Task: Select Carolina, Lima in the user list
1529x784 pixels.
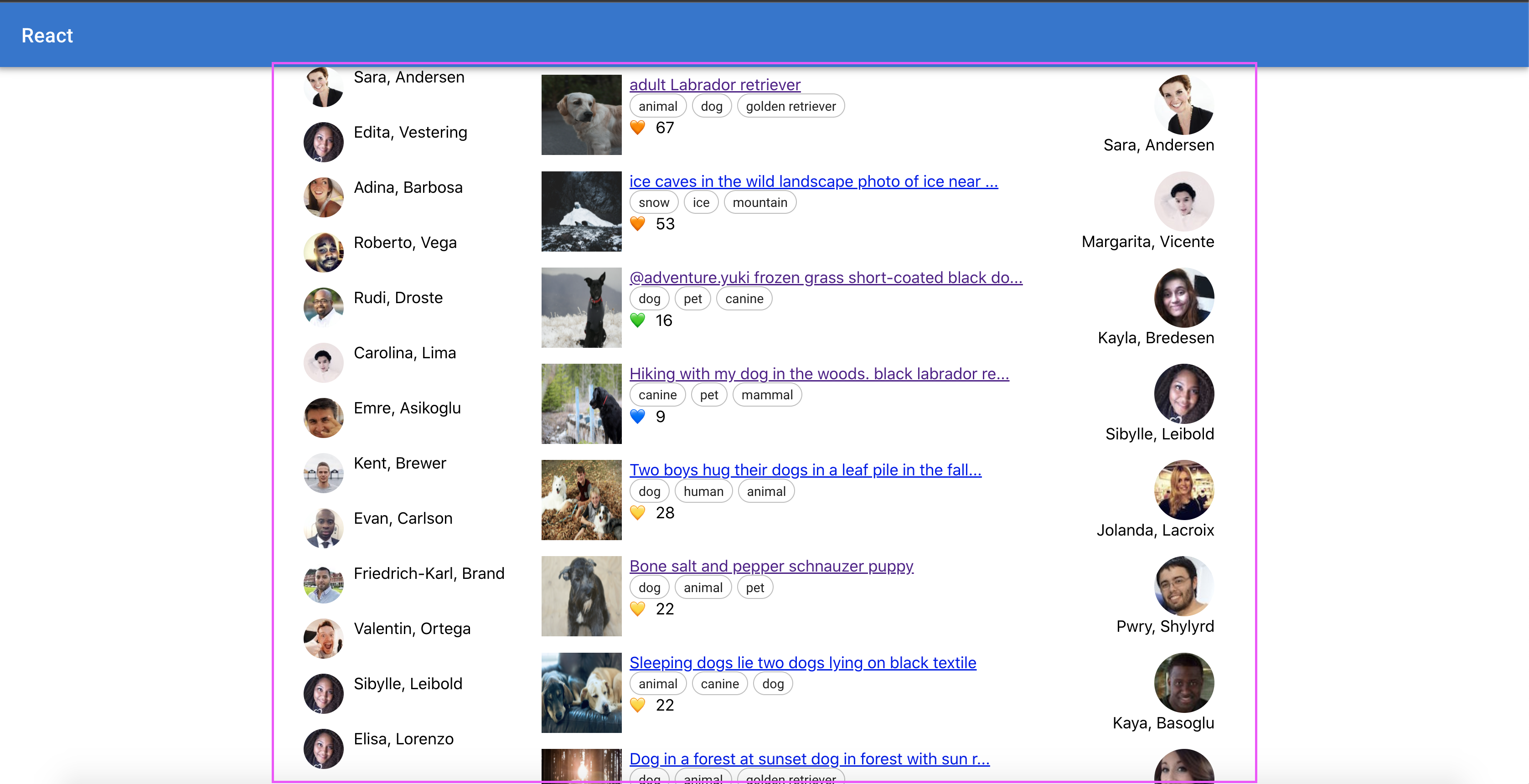Action: pos(405,352)
